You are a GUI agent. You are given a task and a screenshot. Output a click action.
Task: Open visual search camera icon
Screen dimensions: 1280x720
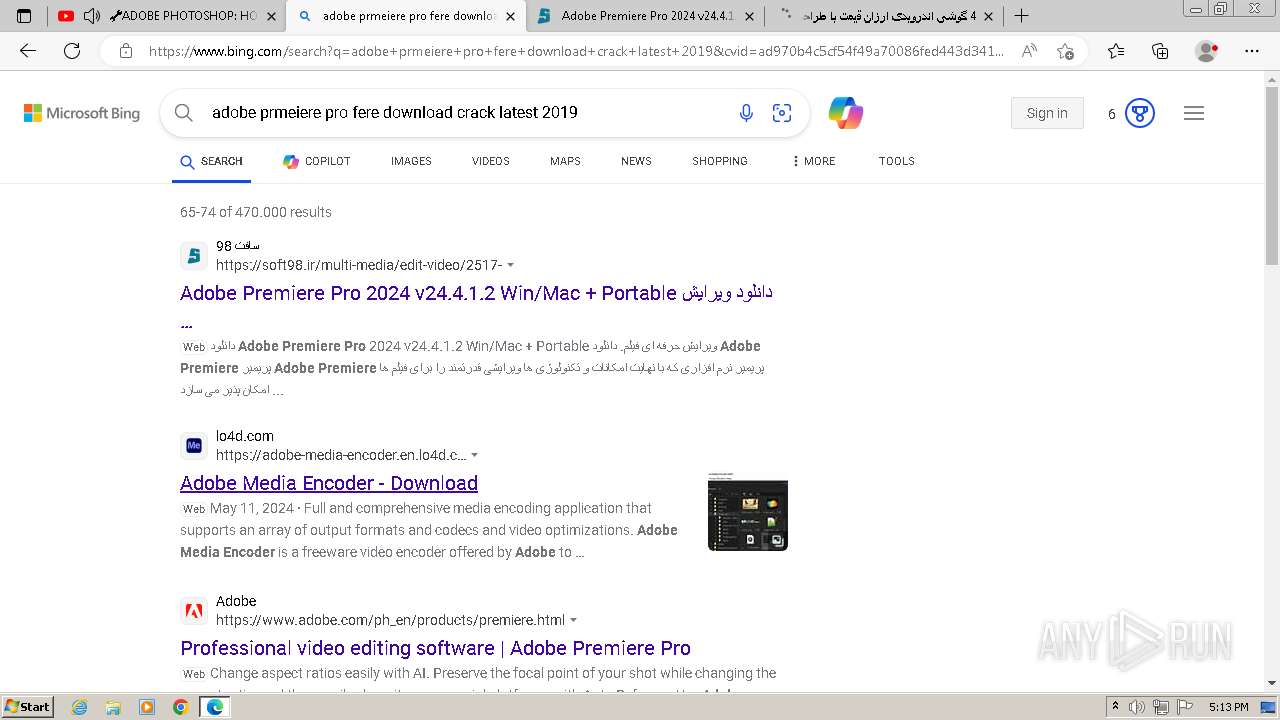[782, 113]
